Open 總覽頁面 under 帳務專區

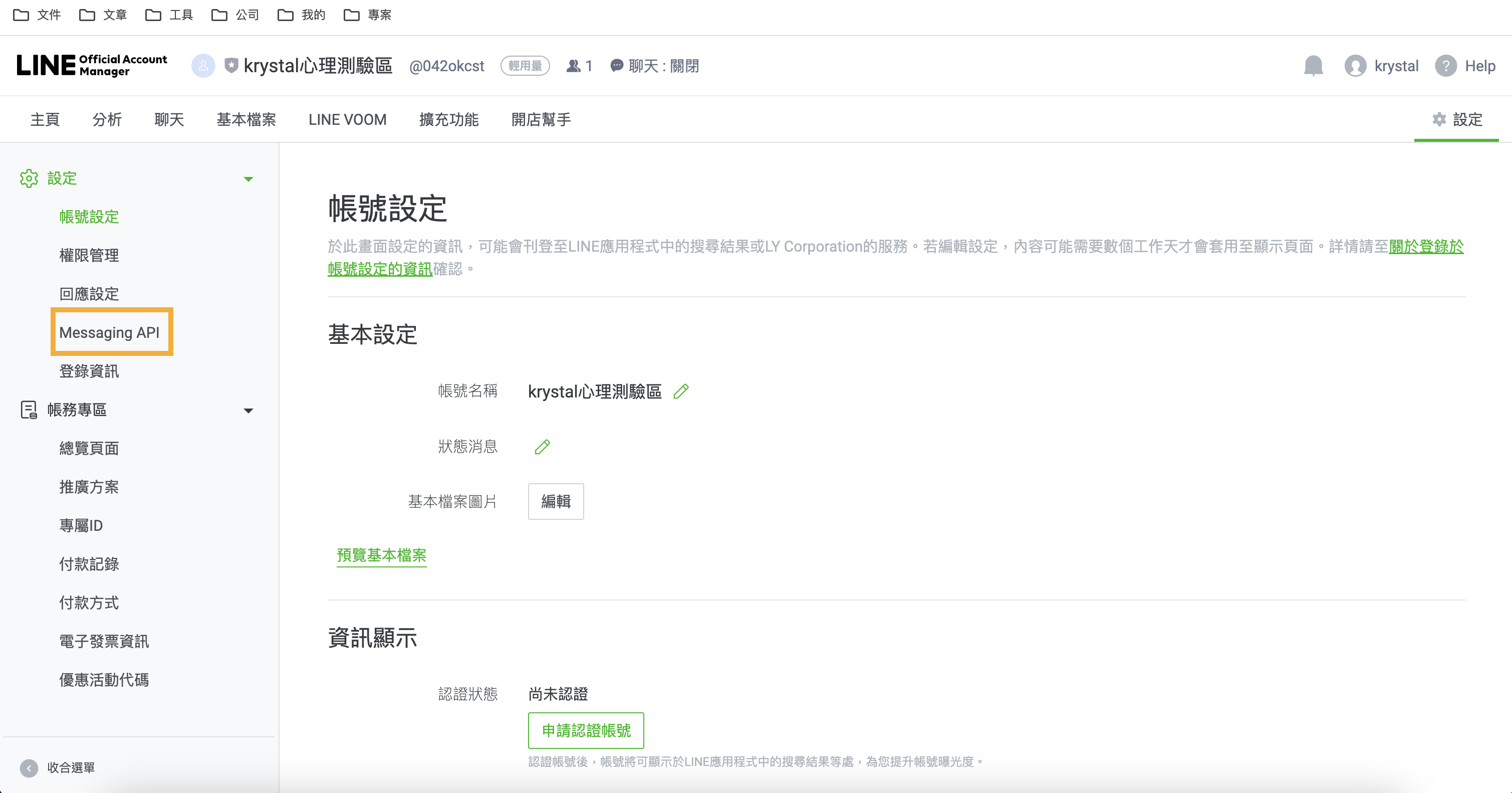[89, 448]
